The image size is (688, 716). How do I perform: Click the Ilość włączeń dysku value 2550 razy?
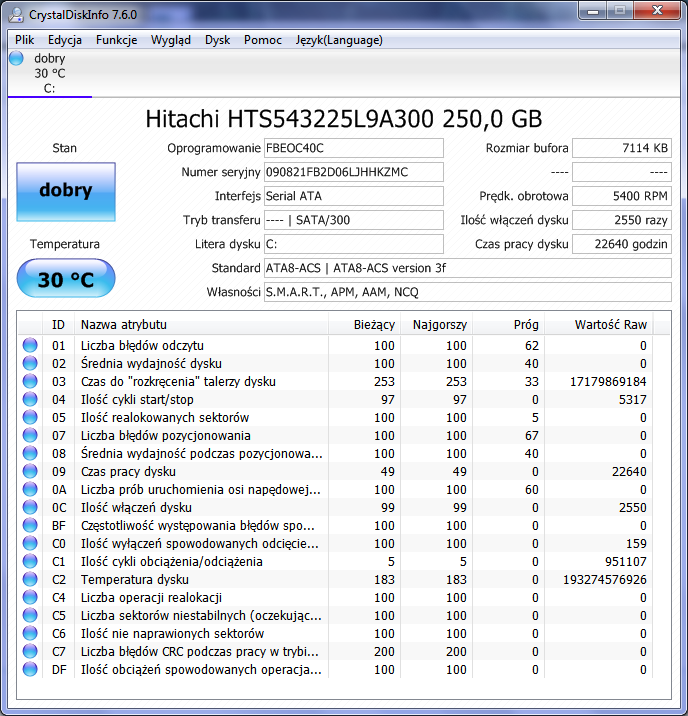pyautogui.click(x=622, y=220)
